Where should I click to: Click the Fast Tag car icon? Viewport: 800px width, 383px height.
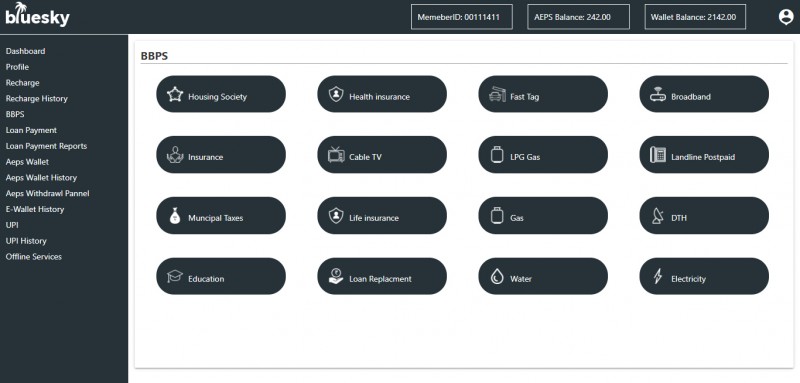[x=497, y=94]
